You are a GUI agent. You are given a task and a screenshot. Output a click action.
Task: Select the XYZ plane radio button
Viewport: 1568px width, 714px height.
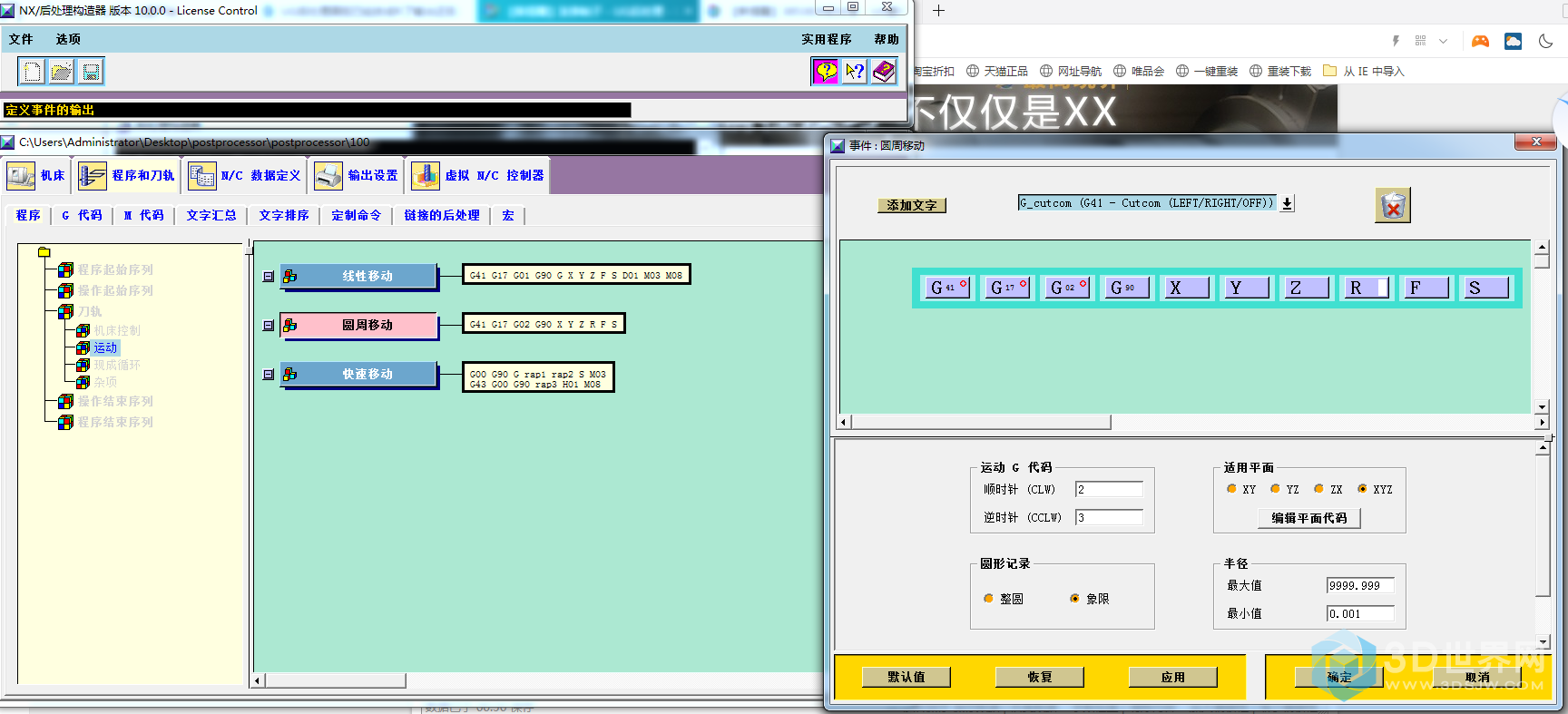coord(1362,489)
